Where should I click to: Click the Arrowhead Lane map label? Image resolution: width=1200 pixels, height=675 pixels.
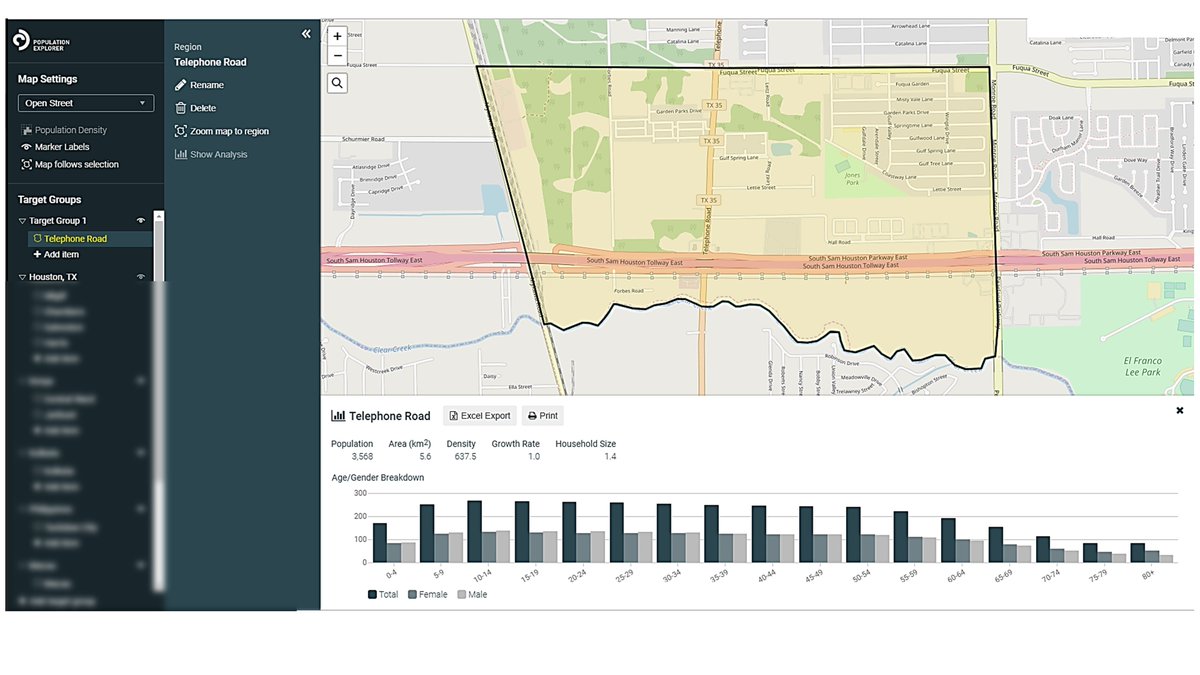pyautogui.click(x=912, y=28)
